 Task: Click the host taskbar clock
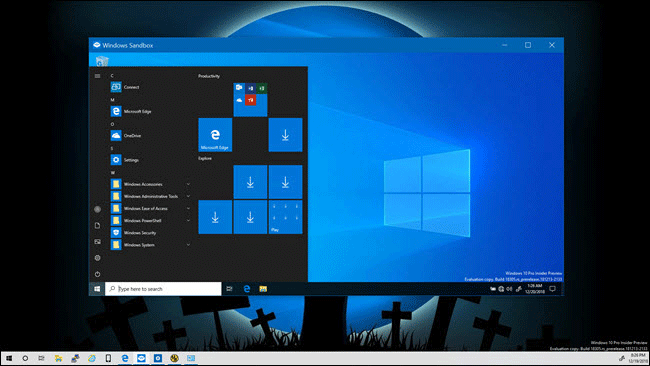coord(638,358)
